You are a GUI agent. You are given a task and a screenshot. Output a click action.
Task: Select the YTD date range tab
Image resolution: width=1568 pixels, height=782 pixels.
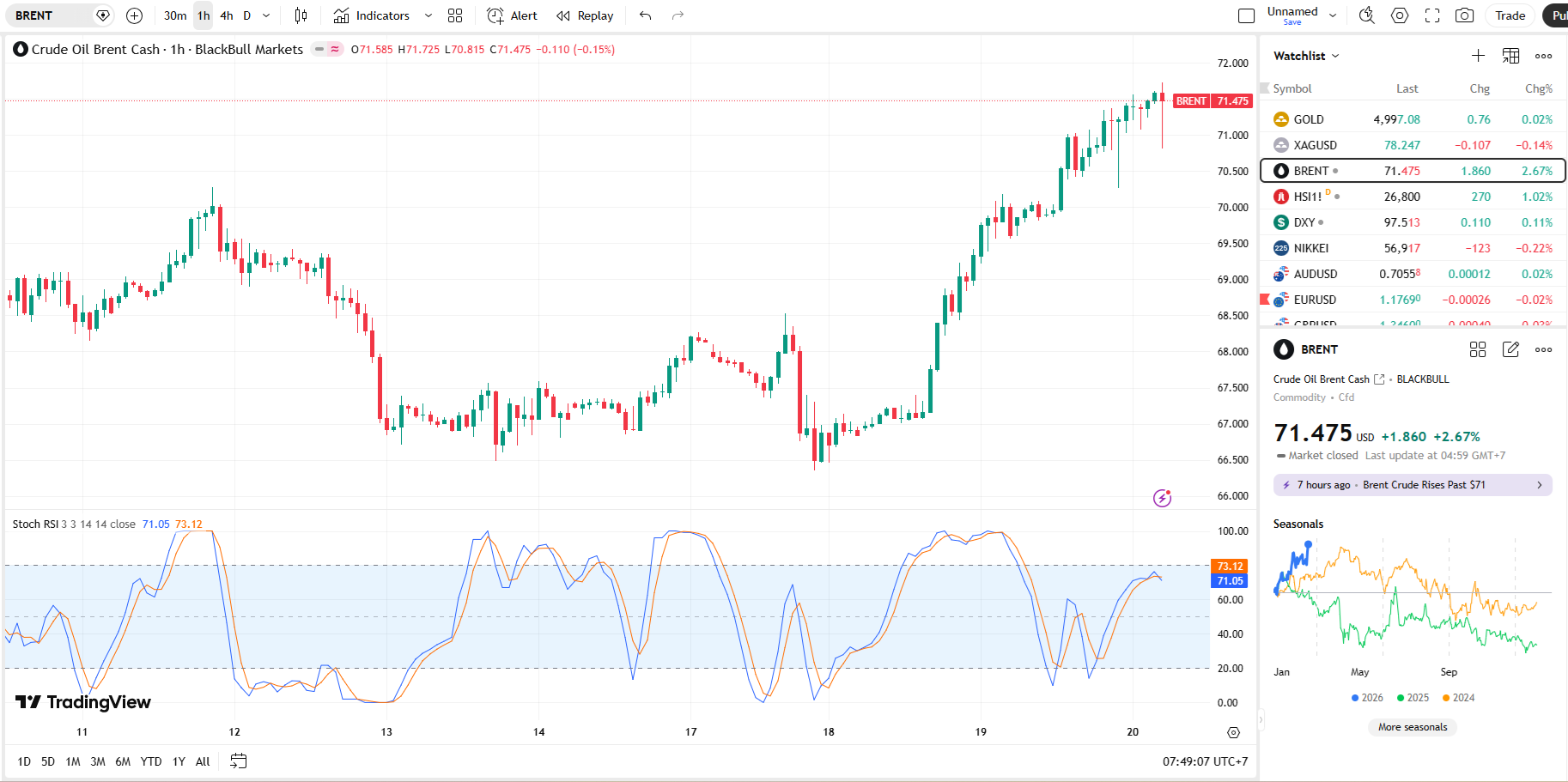(151, 761)
